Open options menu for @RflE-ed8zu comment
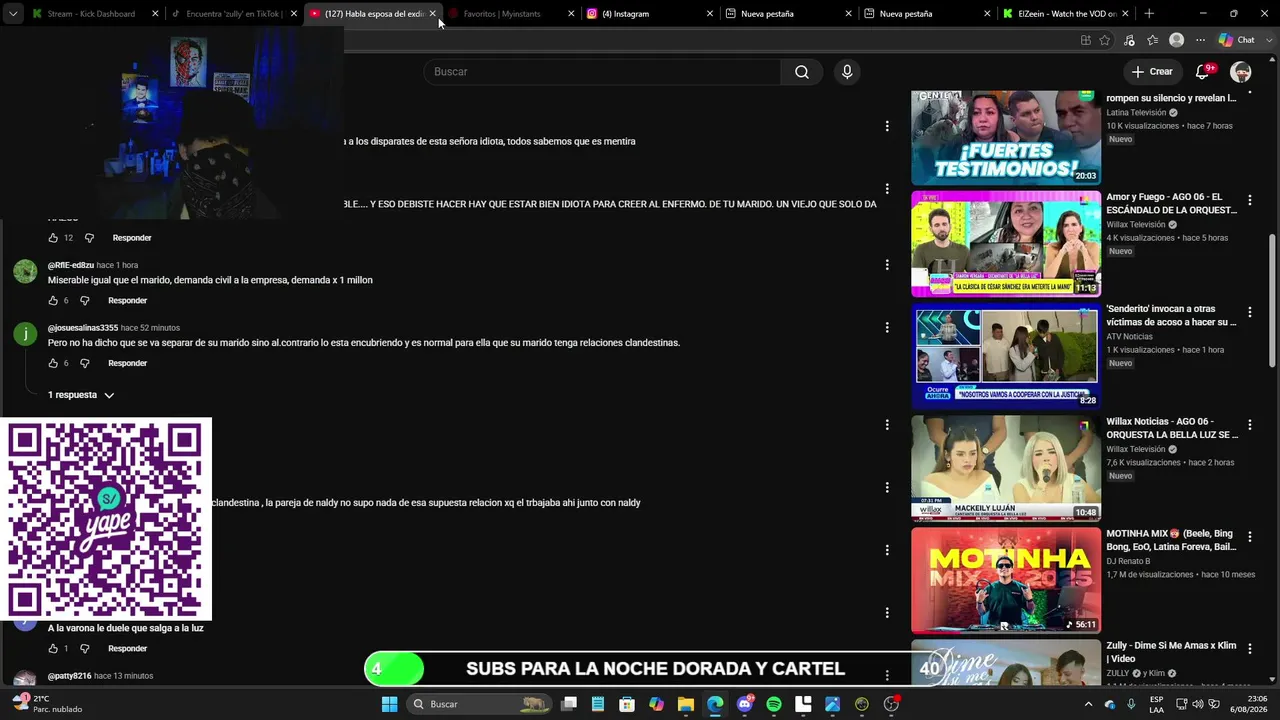Screen dimensions: 1280x720 tap(886, 265)
